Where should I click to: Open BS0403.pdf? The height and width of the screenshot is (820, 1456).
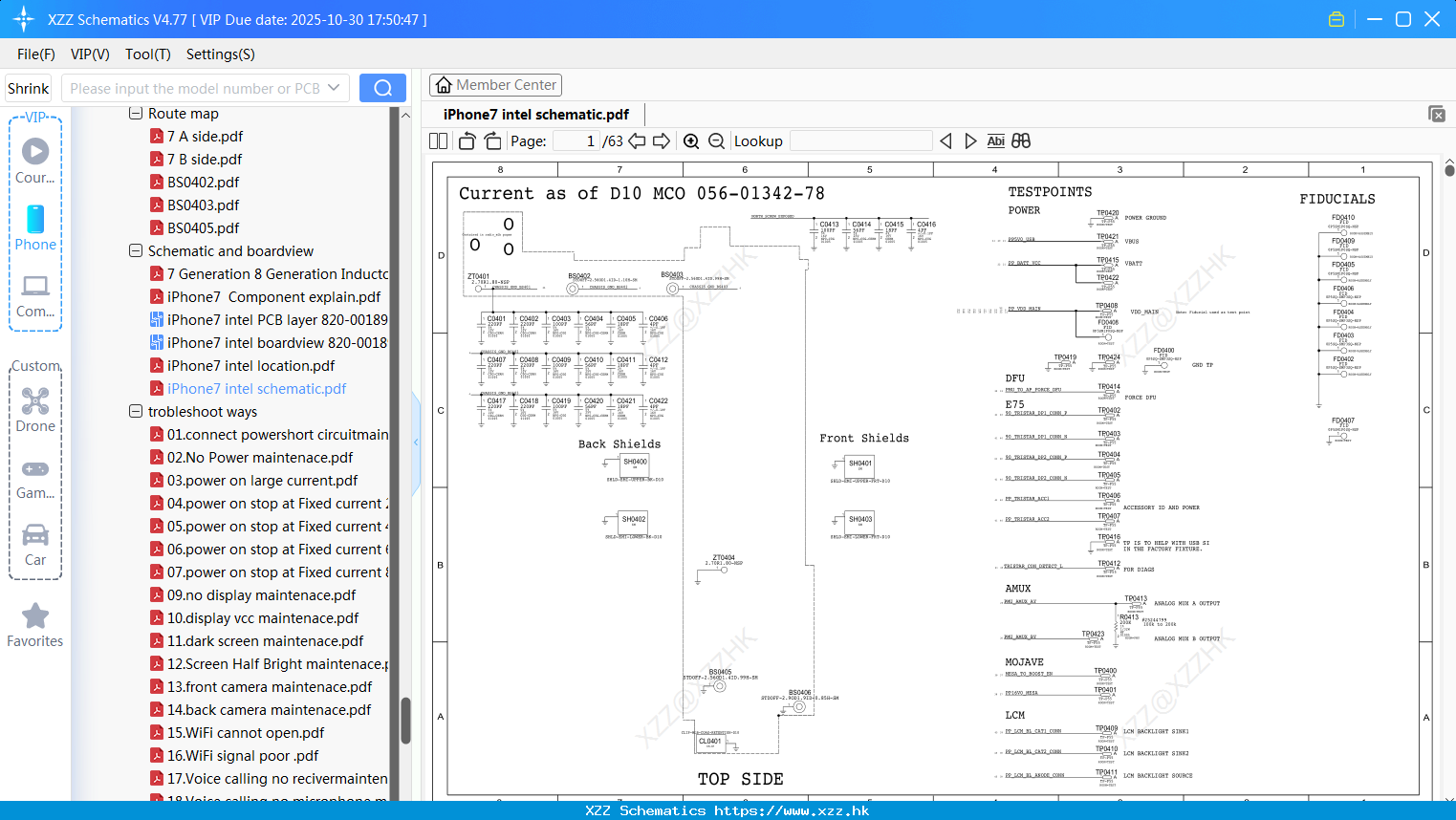tap(194, 205)
